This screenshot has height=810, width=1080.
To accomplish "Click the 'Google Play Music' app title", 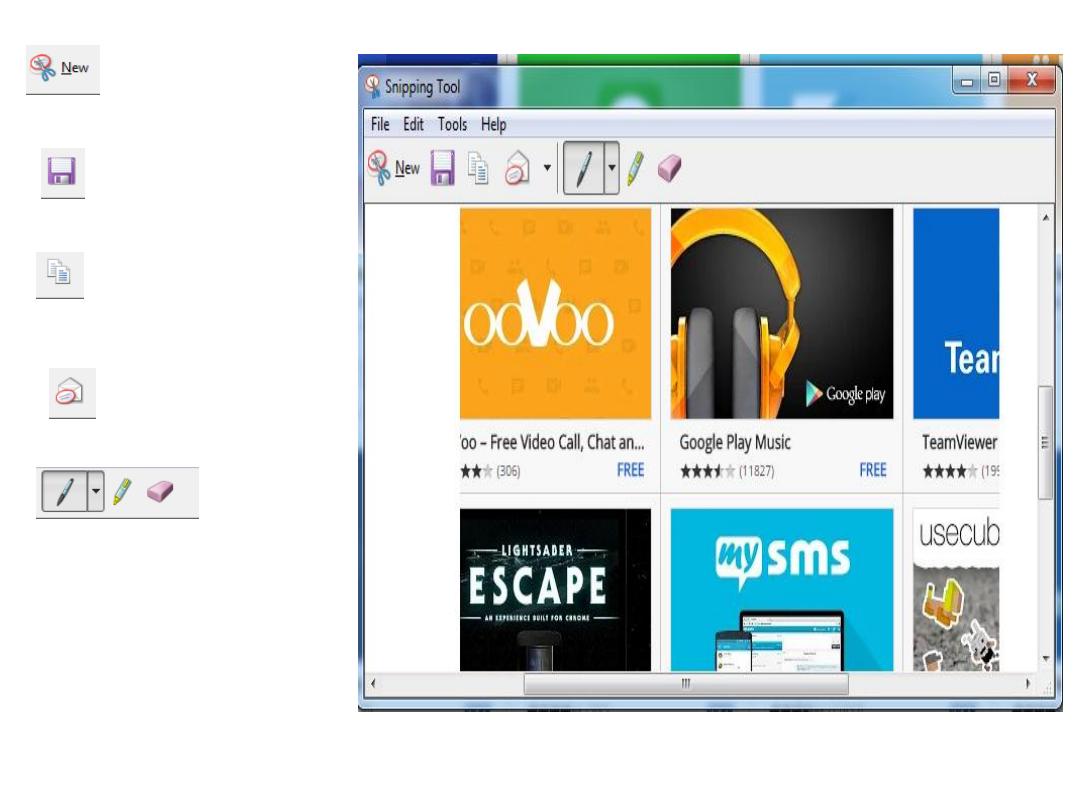I will pos(735,443).
